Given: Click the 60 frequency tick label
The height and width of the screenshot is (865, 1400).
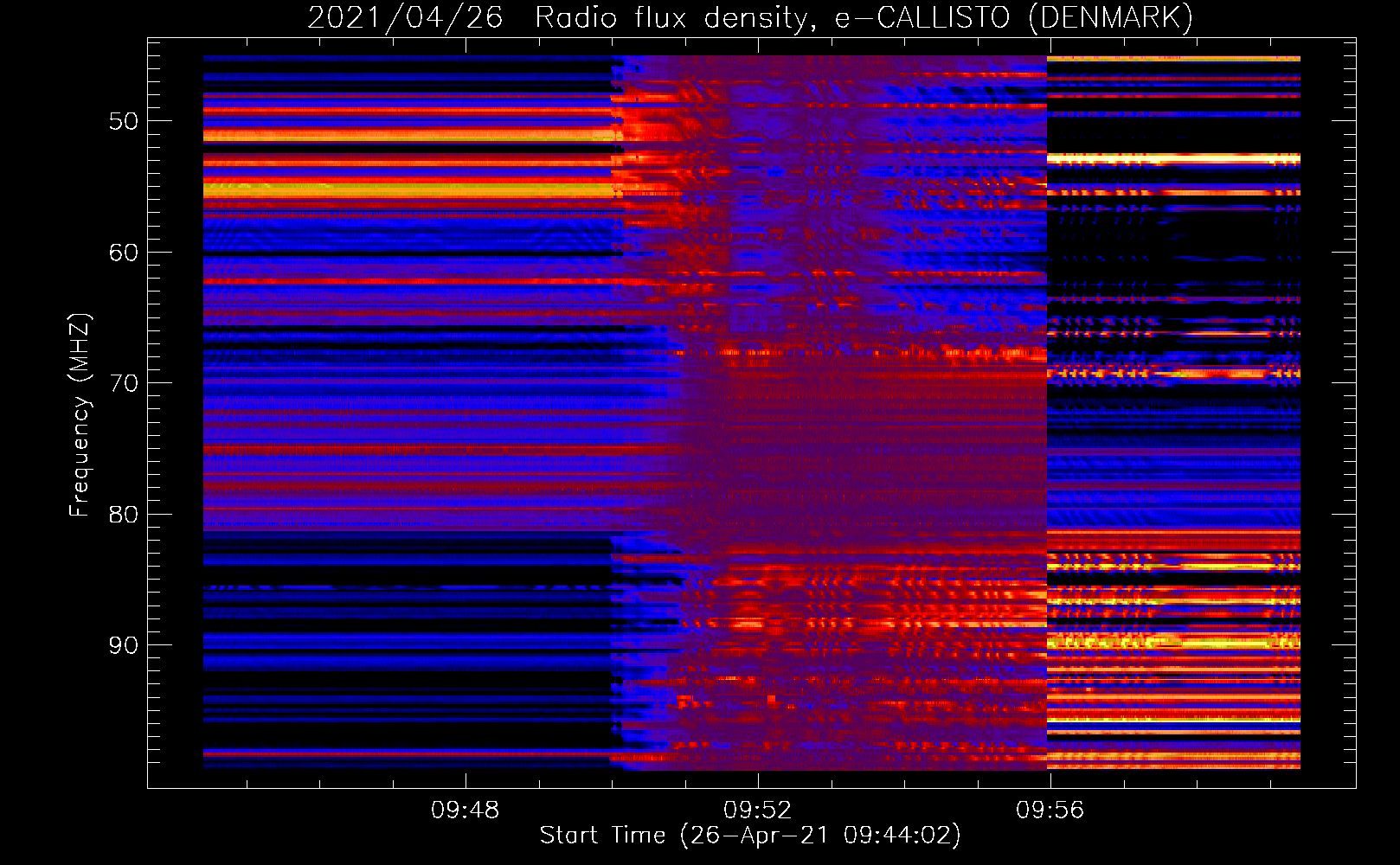Looking at the screenshot, I should point(124,253).
